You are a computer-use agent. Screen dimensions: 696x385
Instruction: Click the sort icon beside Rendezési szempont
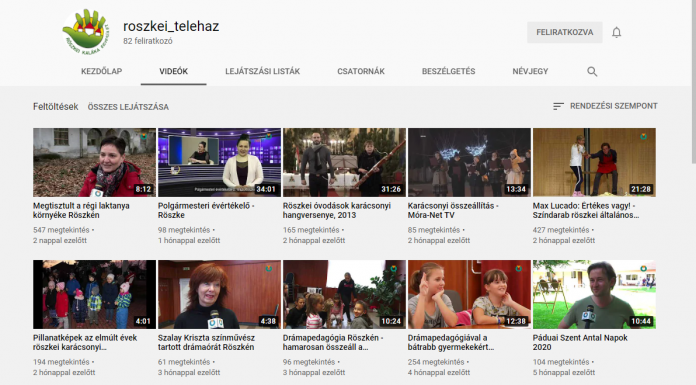[558, 106]
